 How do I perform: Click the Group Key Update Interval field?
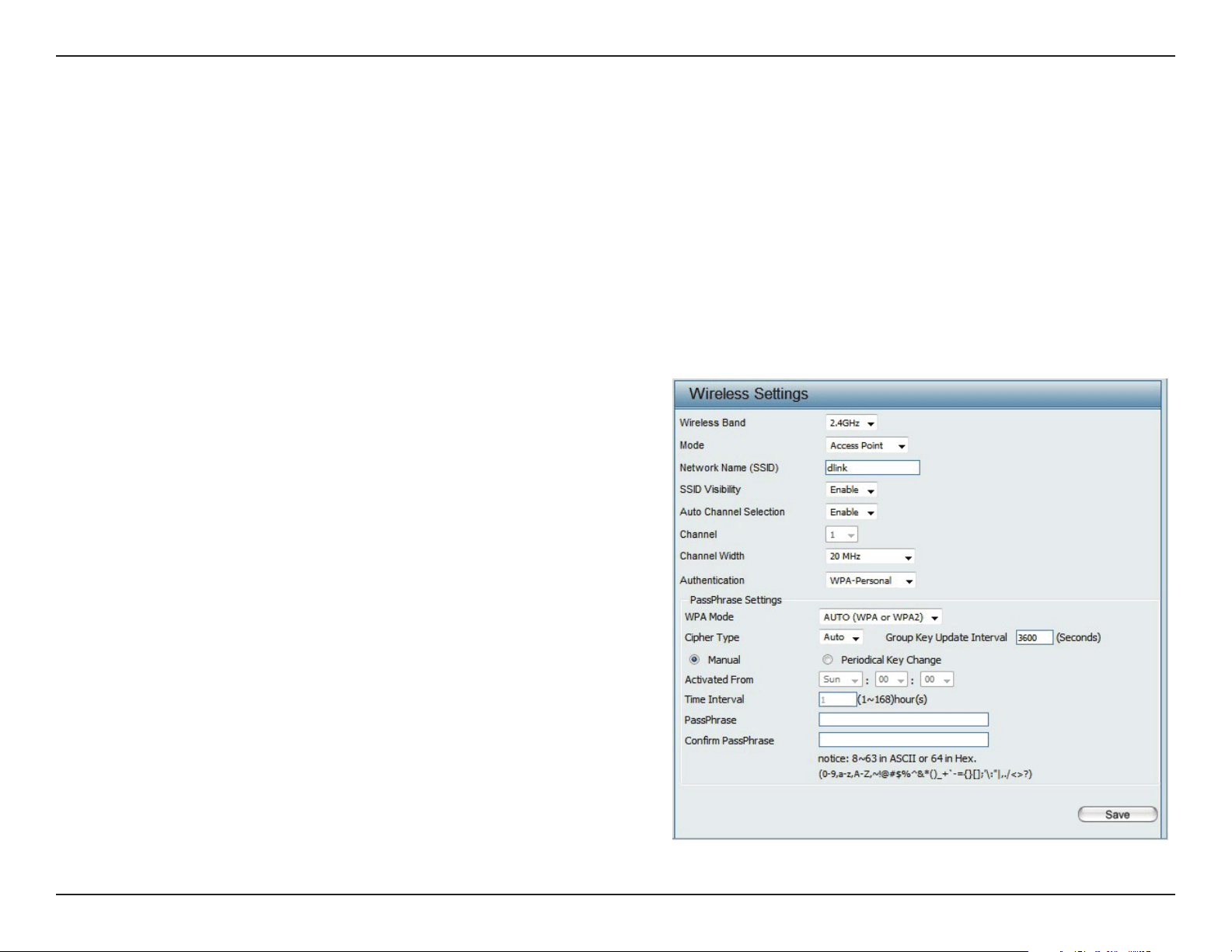1035,637
